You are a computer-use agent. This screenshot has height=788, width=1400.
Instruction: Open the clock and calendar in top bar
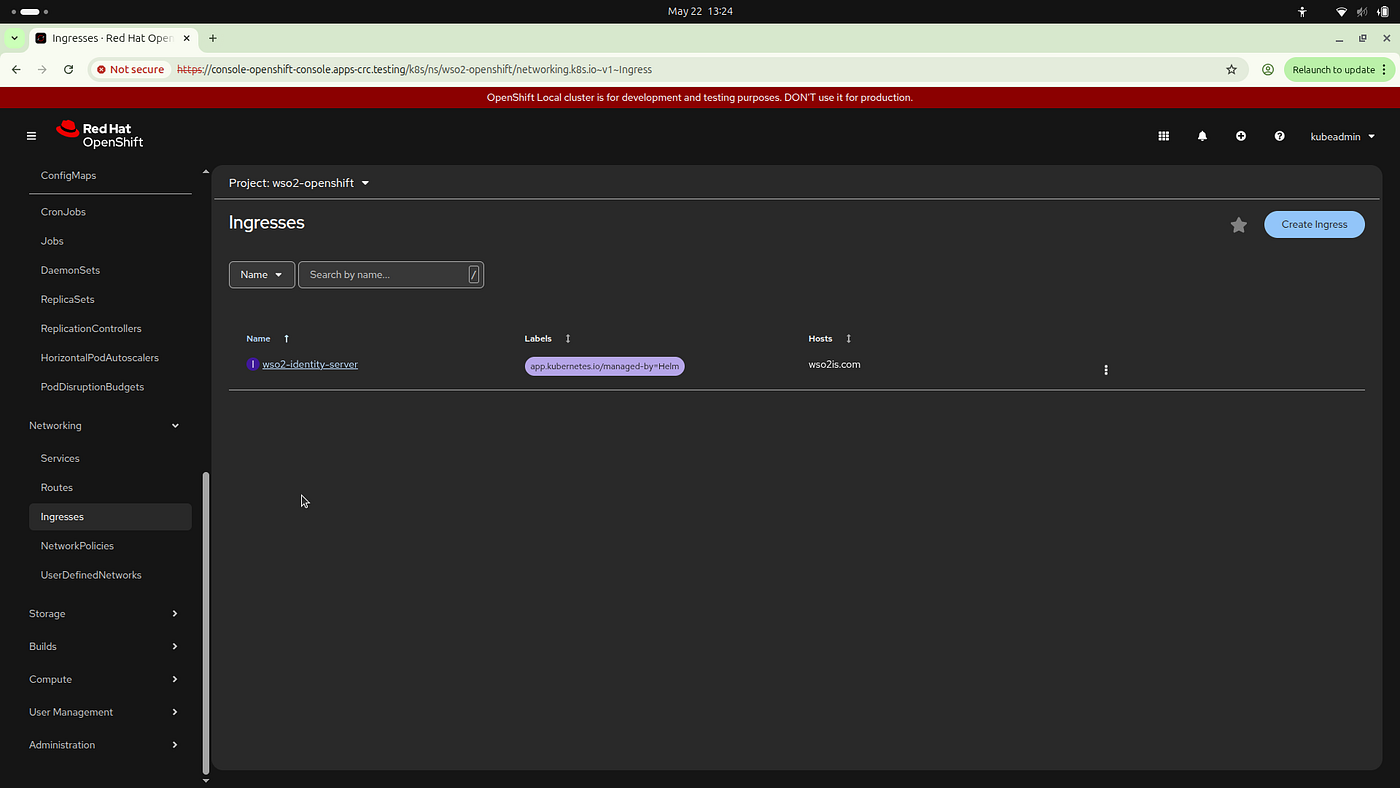point(699,12)
